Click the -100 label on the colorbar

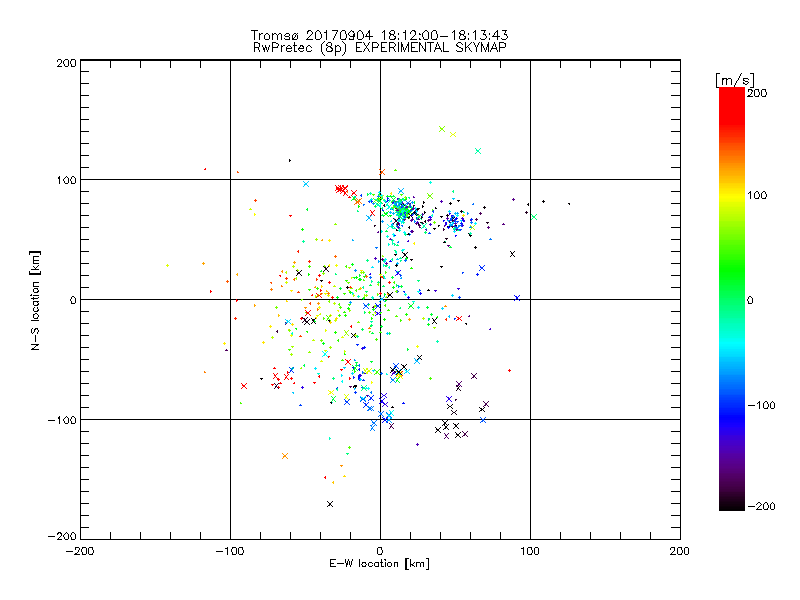(x=761, y=406)
